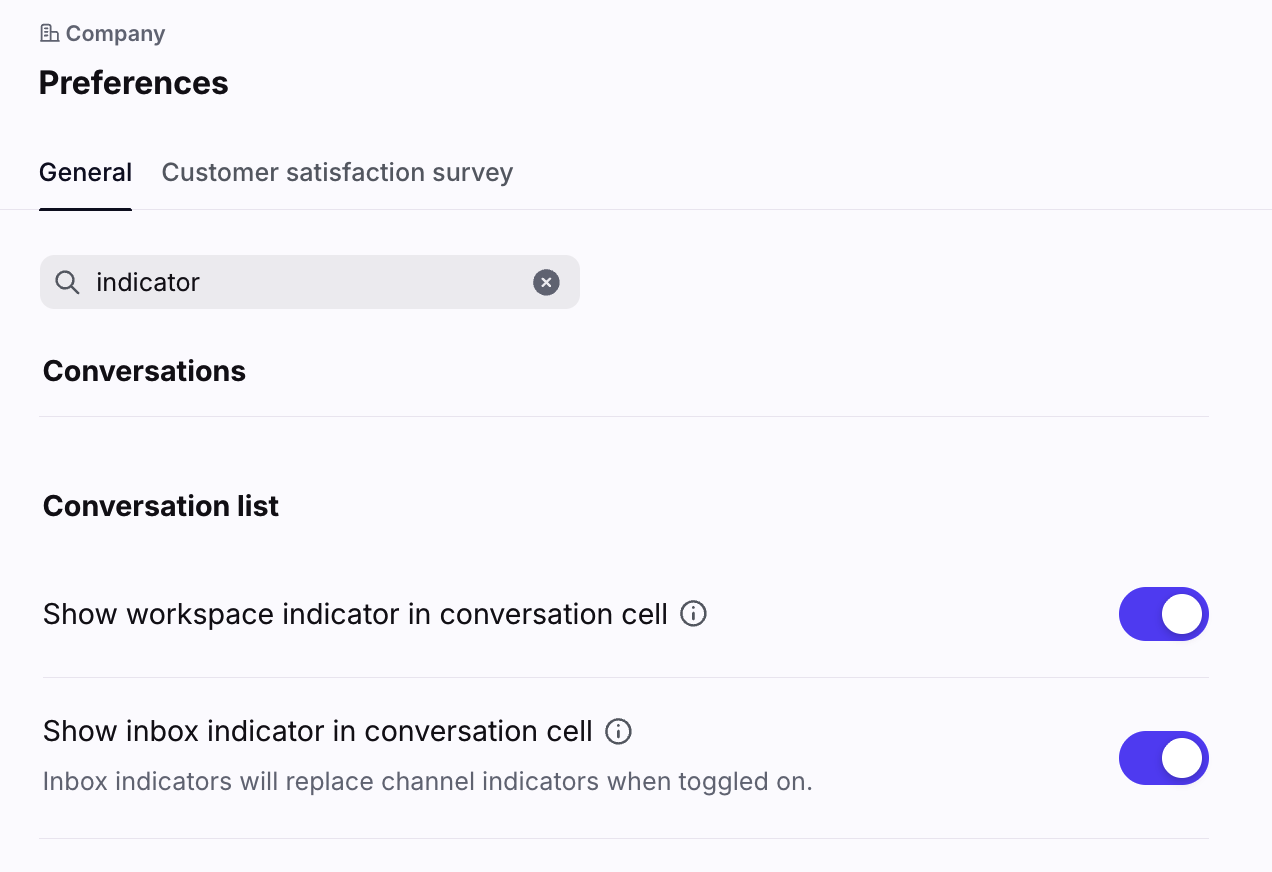Select the Conversations section heading
Viewport: 1272px width, 872px height.
point(144,371)
